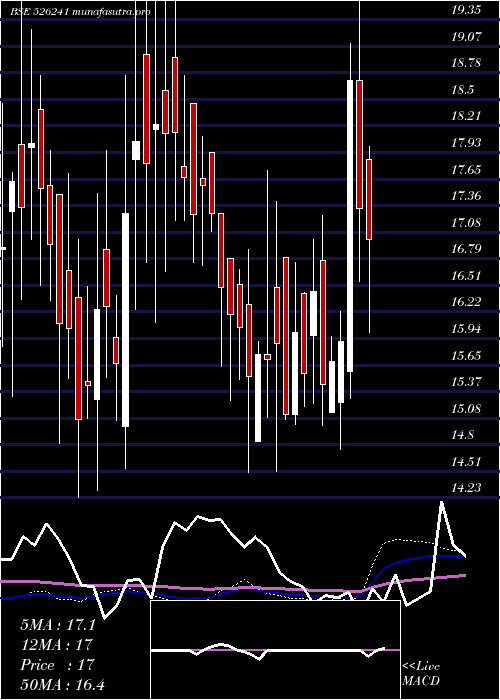This screenshot has width=500, height=700.
Task: Click the 17.08 price axis label
Action: click(466, 222)
